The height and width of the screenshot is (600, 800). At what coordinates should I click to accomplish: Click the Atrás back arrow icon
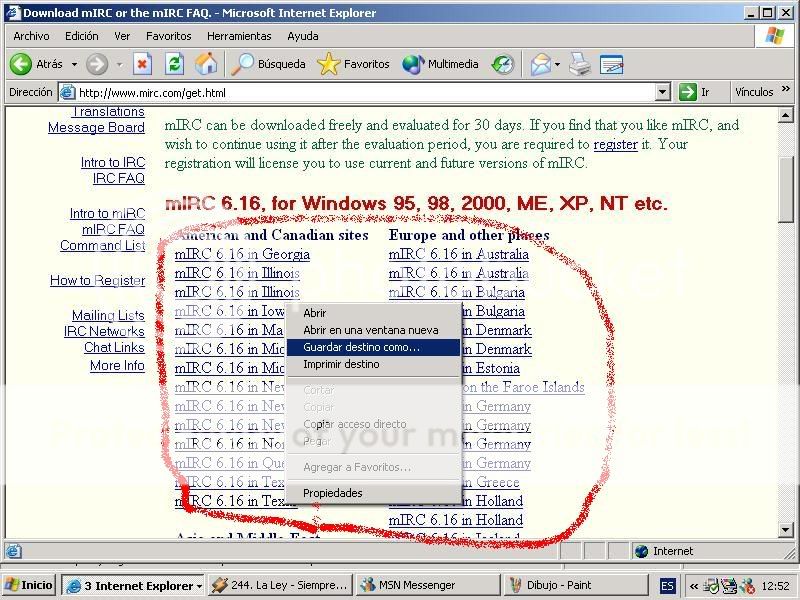click(21, 64)
